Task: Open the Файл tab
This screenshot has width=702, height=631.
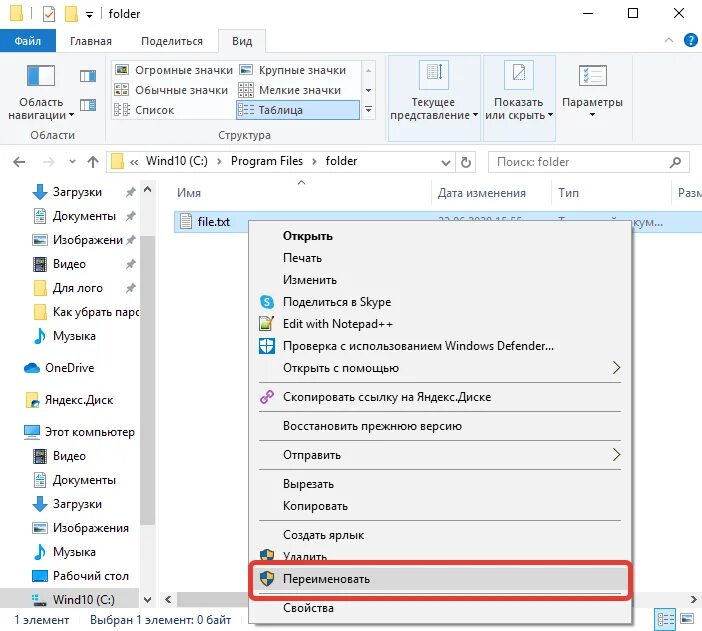Action: (28, 41)
